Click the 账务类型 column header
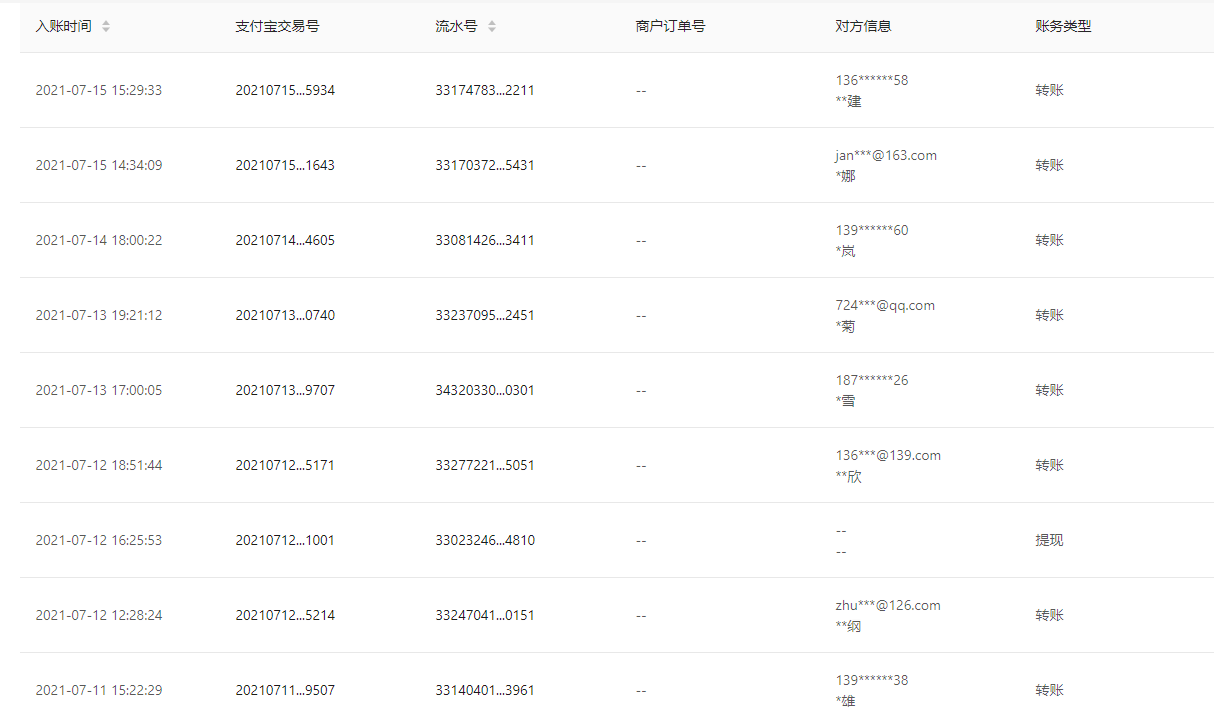 click(x=1063, y=26)
